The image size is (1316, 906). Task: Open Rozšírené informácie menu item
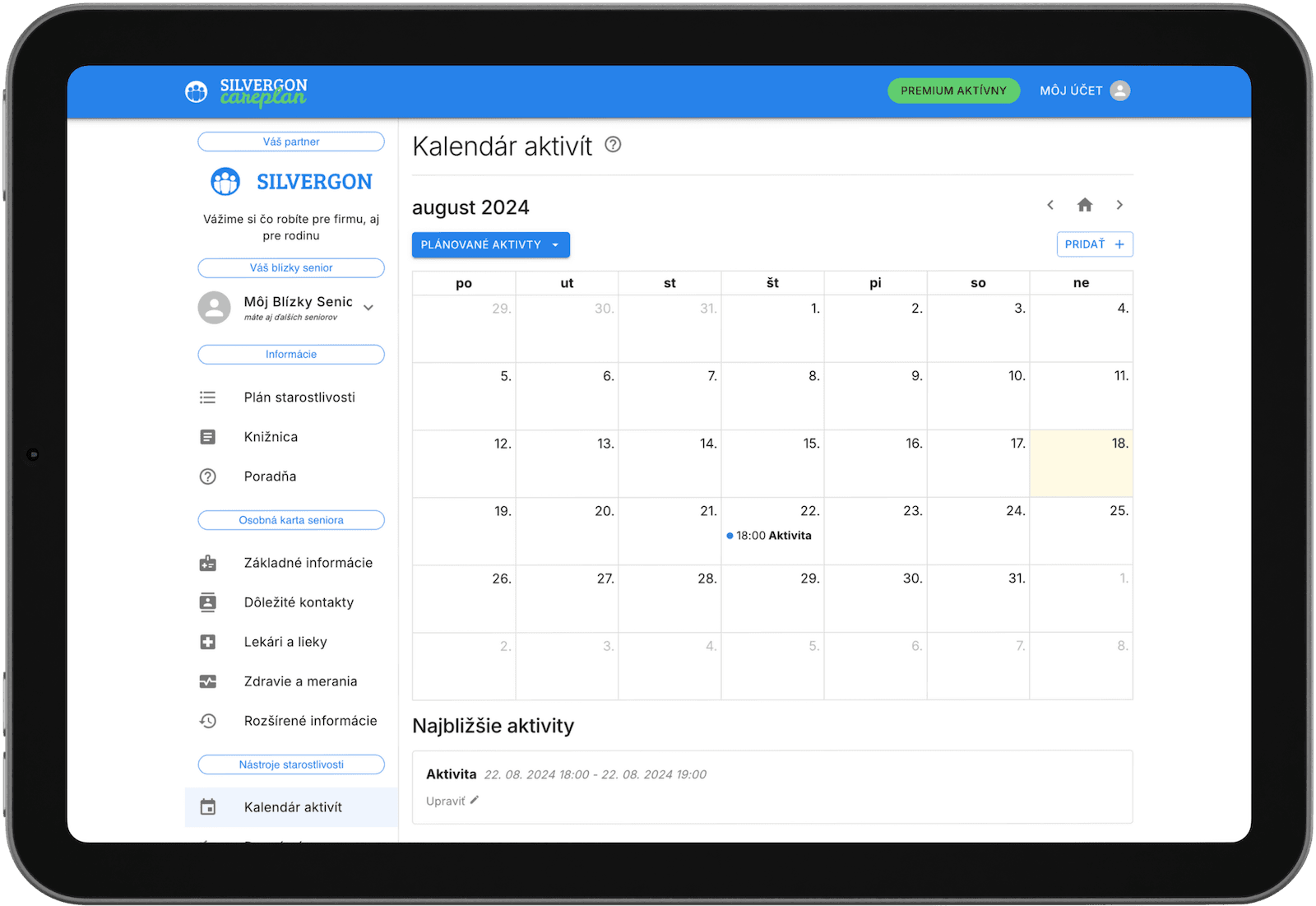pyautogui.click(x=291, y=721)
